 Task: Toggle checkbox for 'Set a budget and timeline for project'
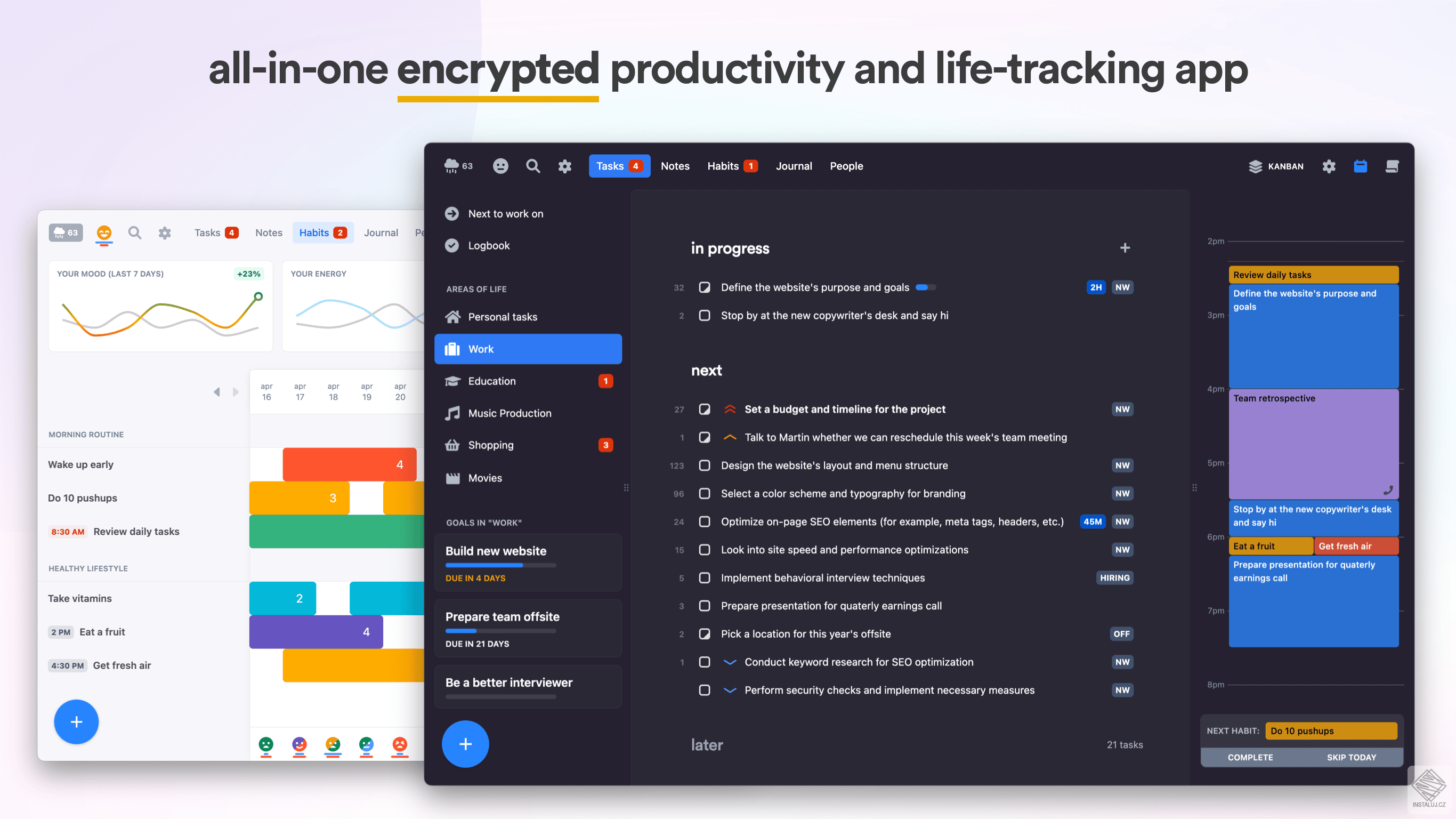(x=704, y=409)
